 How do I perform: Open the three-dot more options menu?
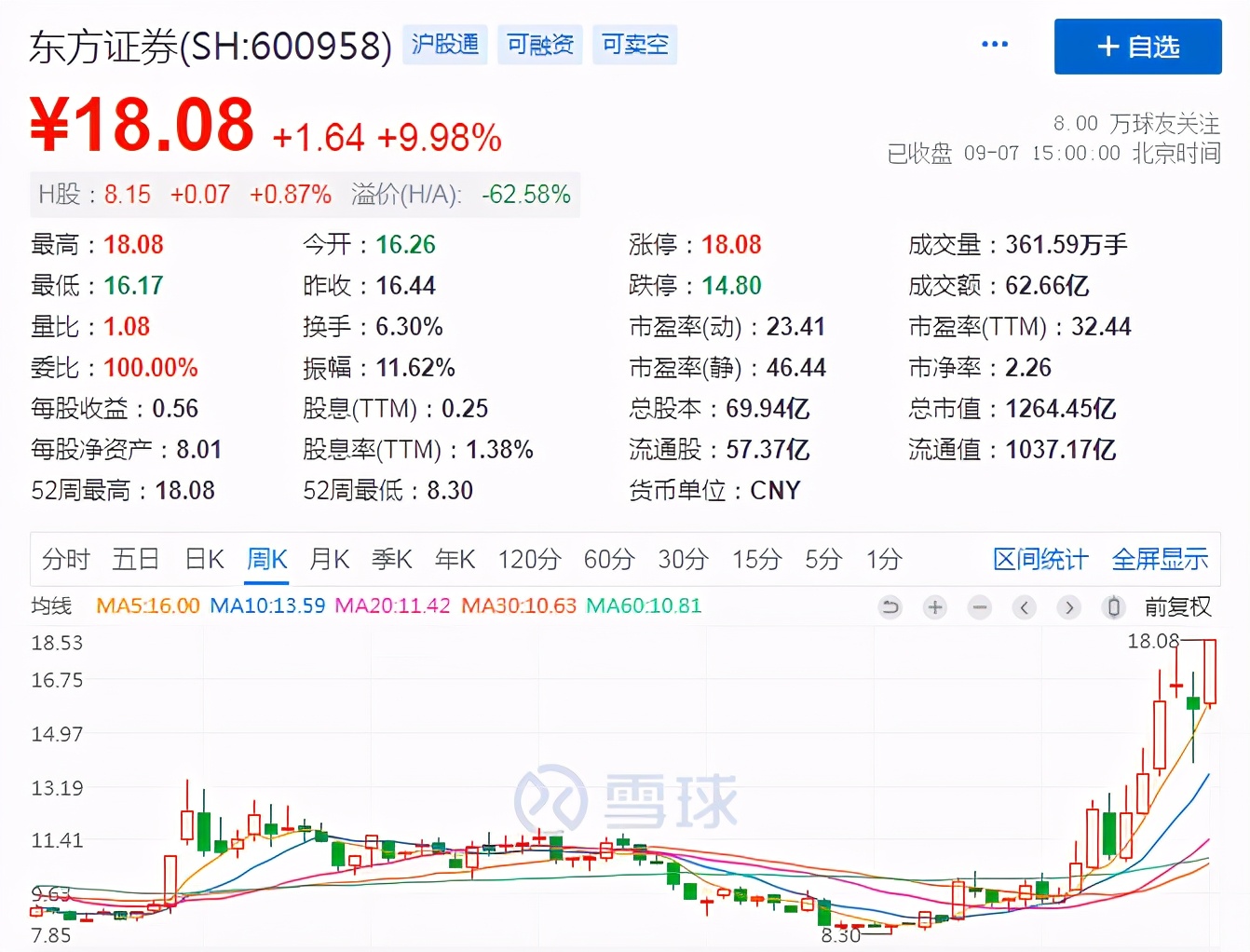tap(994, 45)
